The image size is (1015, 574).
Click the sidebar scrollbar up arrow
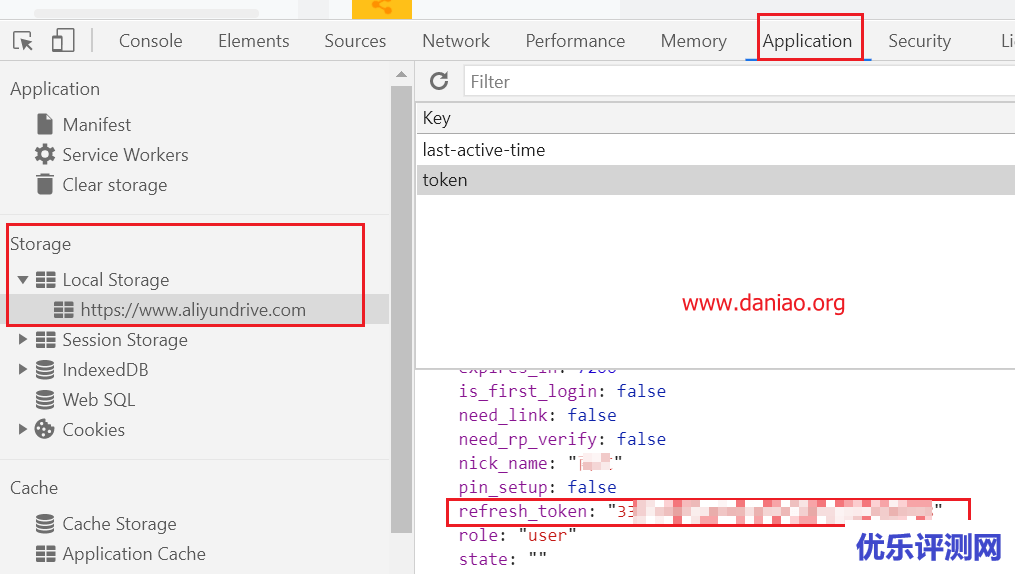[x=401, y=74]
